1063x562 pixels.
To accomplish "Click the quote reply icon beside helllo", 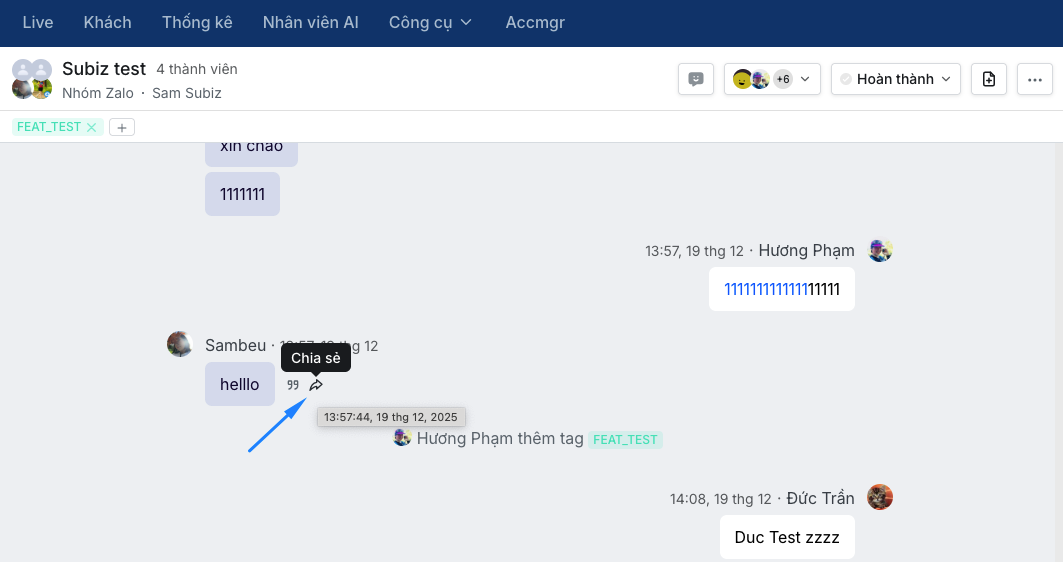I will click(x=293, y=385).
